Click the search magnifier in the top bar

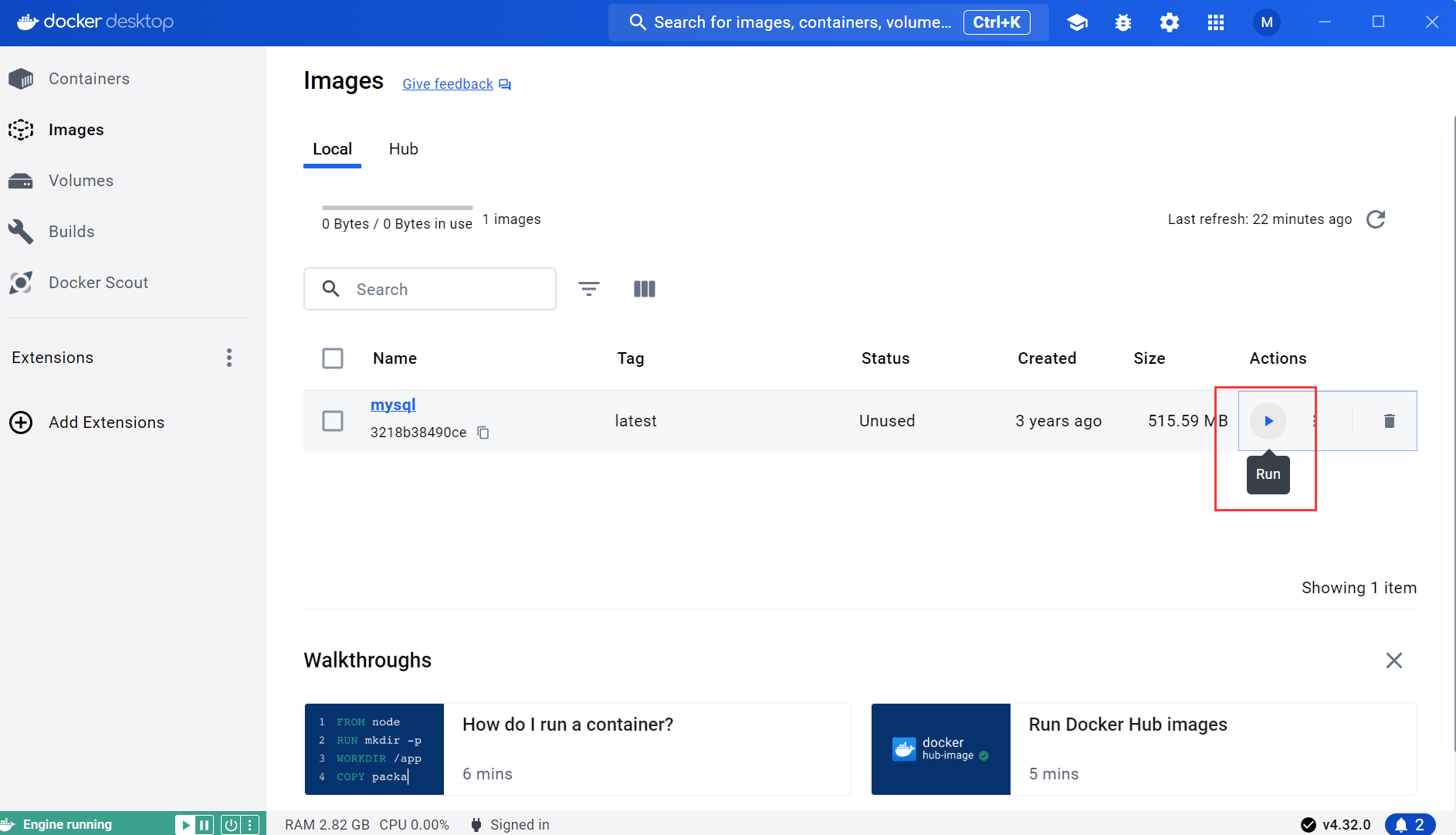coord(637,22)
